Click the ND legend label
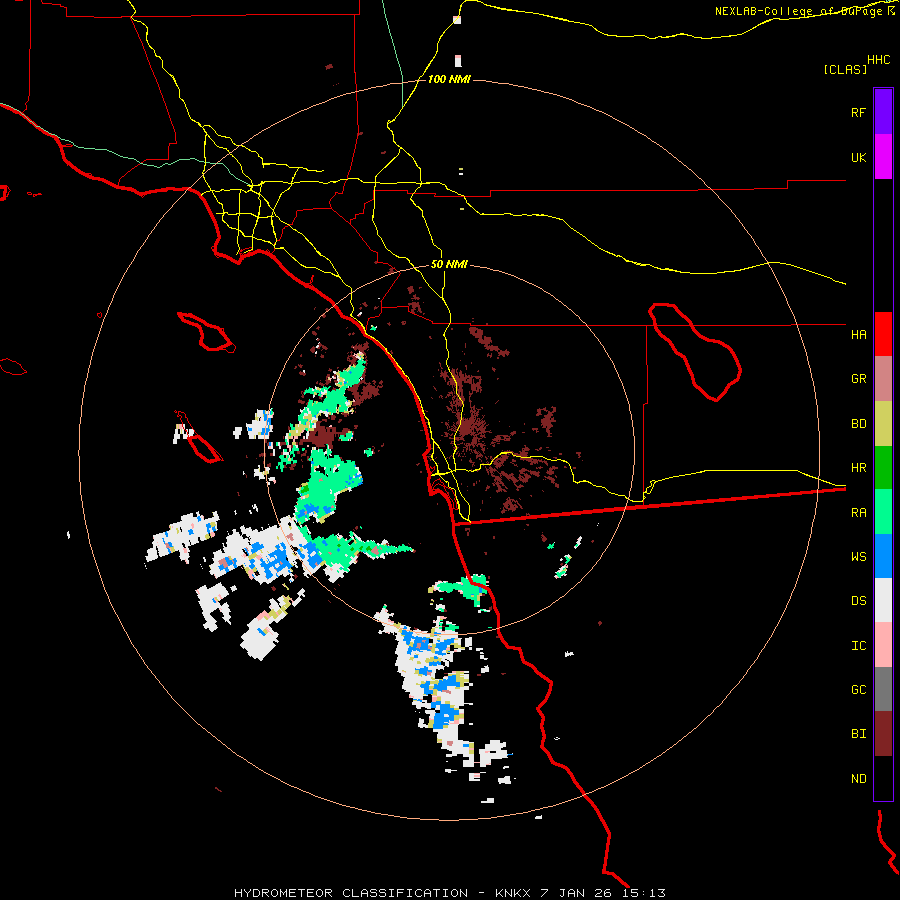 858,778
